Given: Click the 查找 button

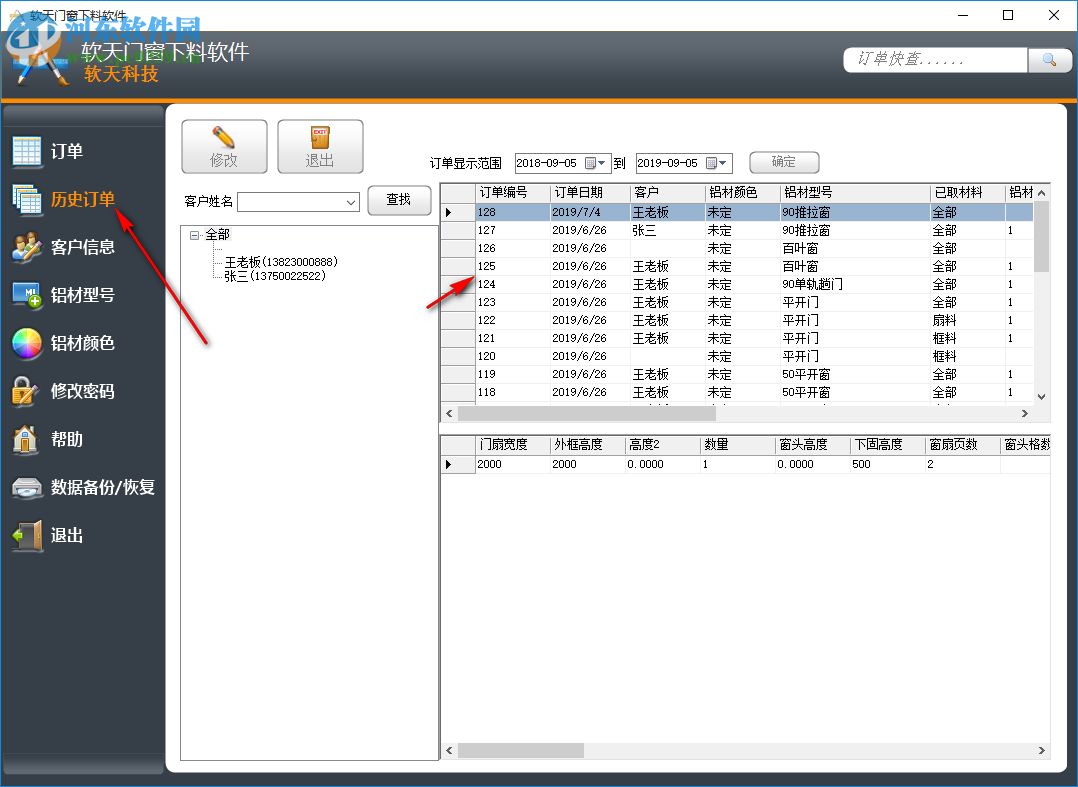Looking at the screenshot, I should [x=399, y=200].
